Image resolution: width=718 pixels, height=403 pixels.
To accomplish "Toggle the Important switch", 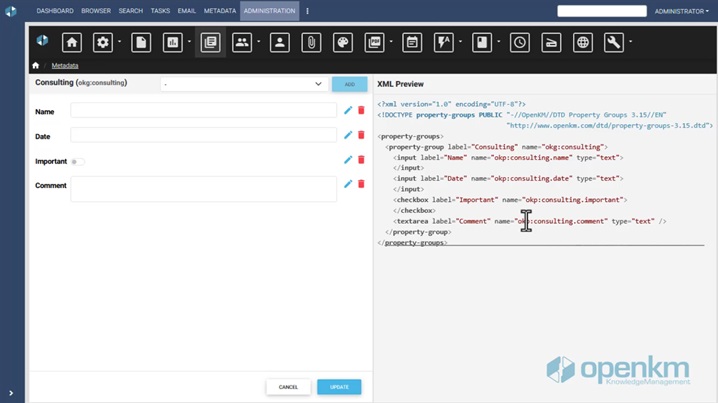I will [x=78, y=162].
